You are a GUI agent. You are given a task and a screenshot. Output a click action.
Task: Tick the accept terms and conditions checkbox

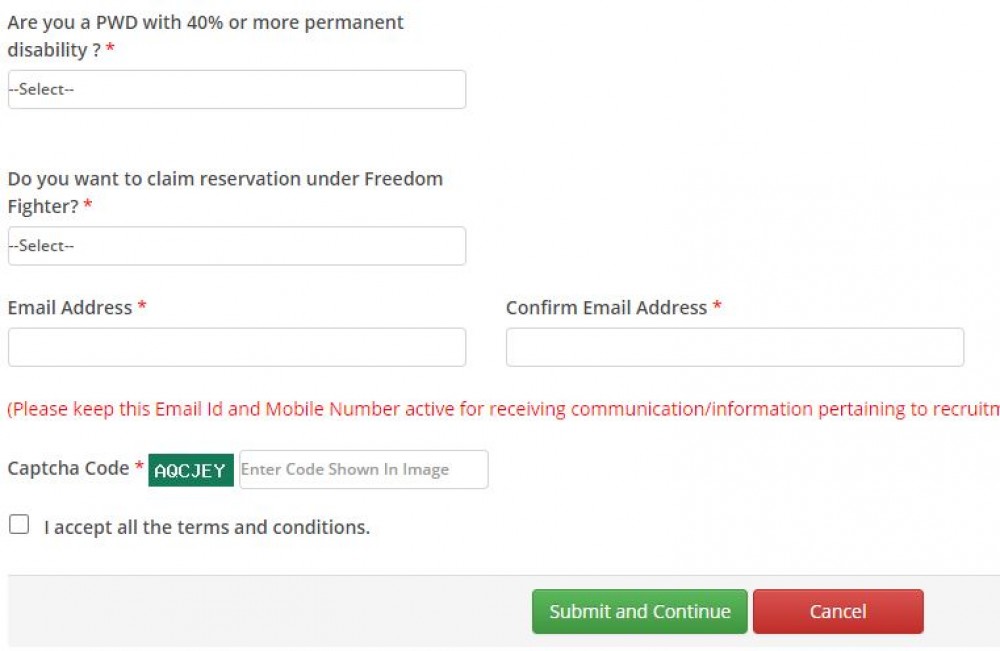click(x=19, y=524)
